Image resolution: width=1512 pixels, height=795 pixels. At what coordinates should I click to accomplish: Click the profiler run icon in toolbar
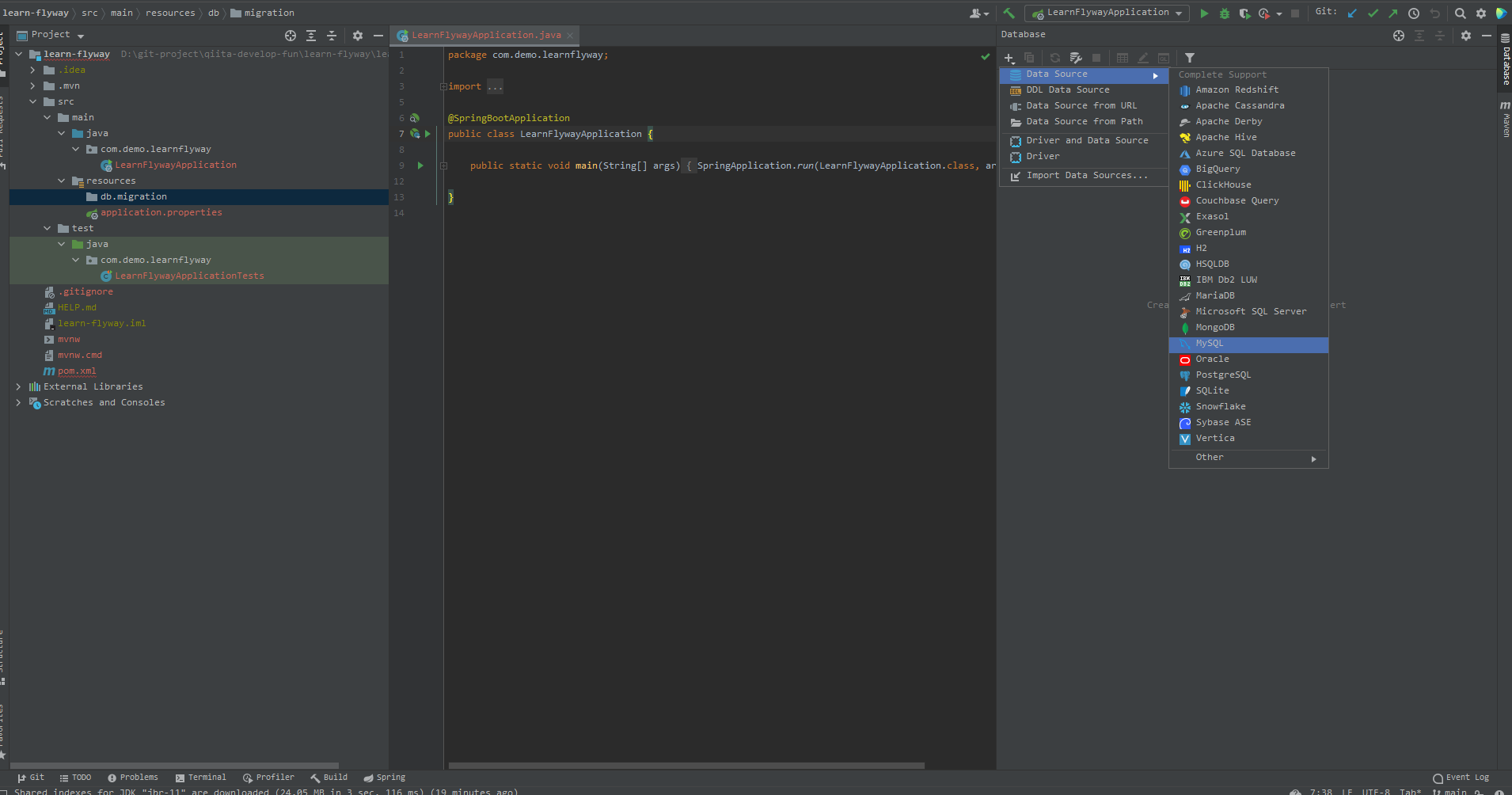[x=1264, y=13]
